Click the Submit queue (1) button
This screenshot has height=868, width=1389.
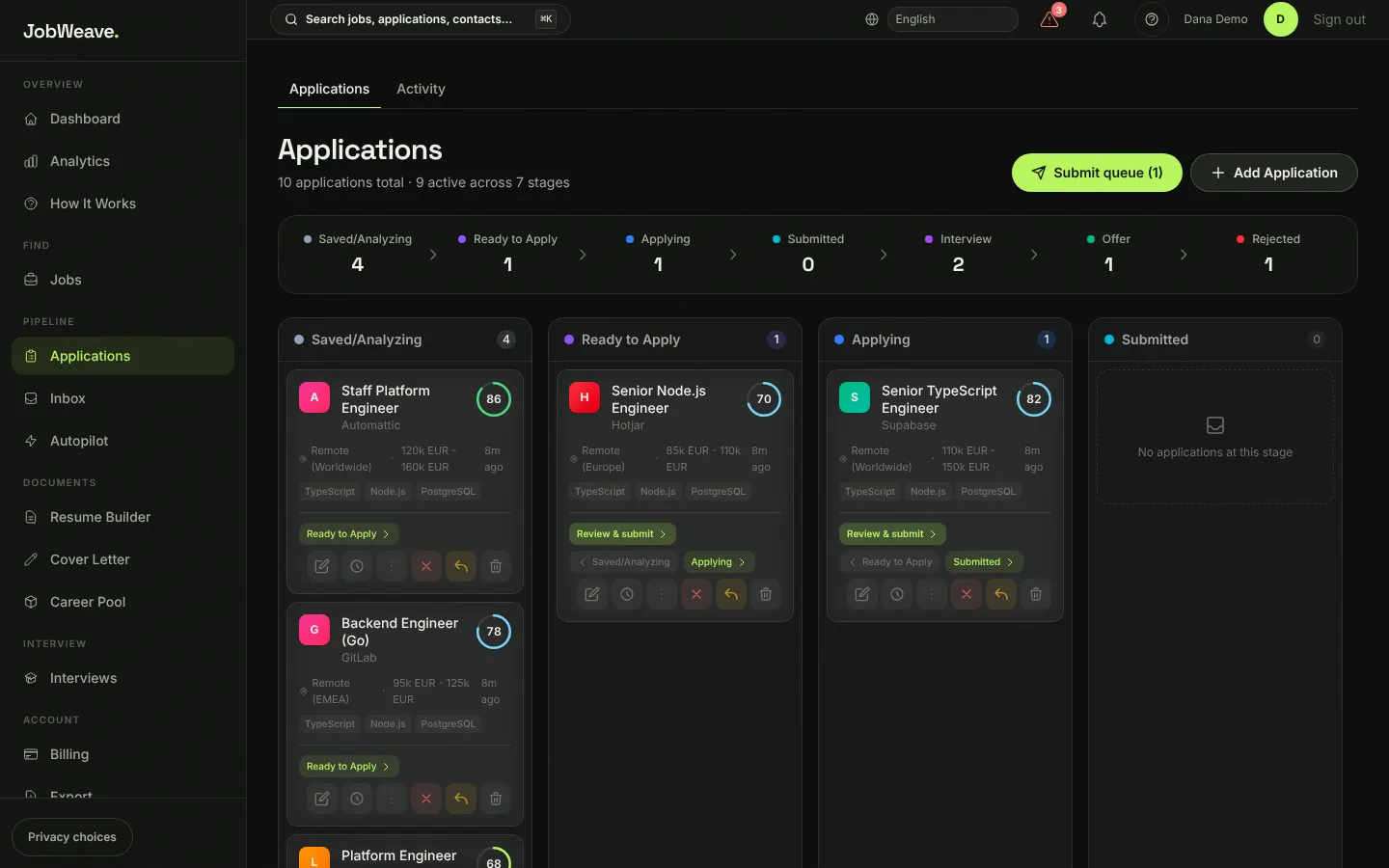click(1097, 173)
